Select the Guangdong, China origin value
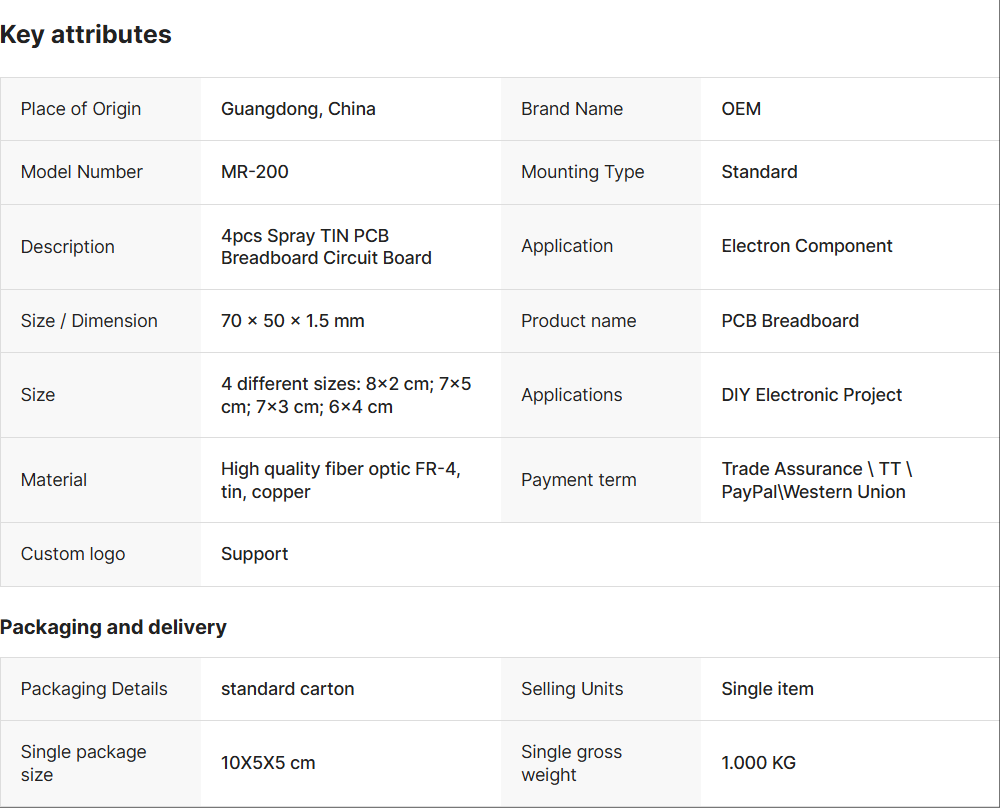The height and width of the screenshot is (808, 1000). [x=298, y=109]
